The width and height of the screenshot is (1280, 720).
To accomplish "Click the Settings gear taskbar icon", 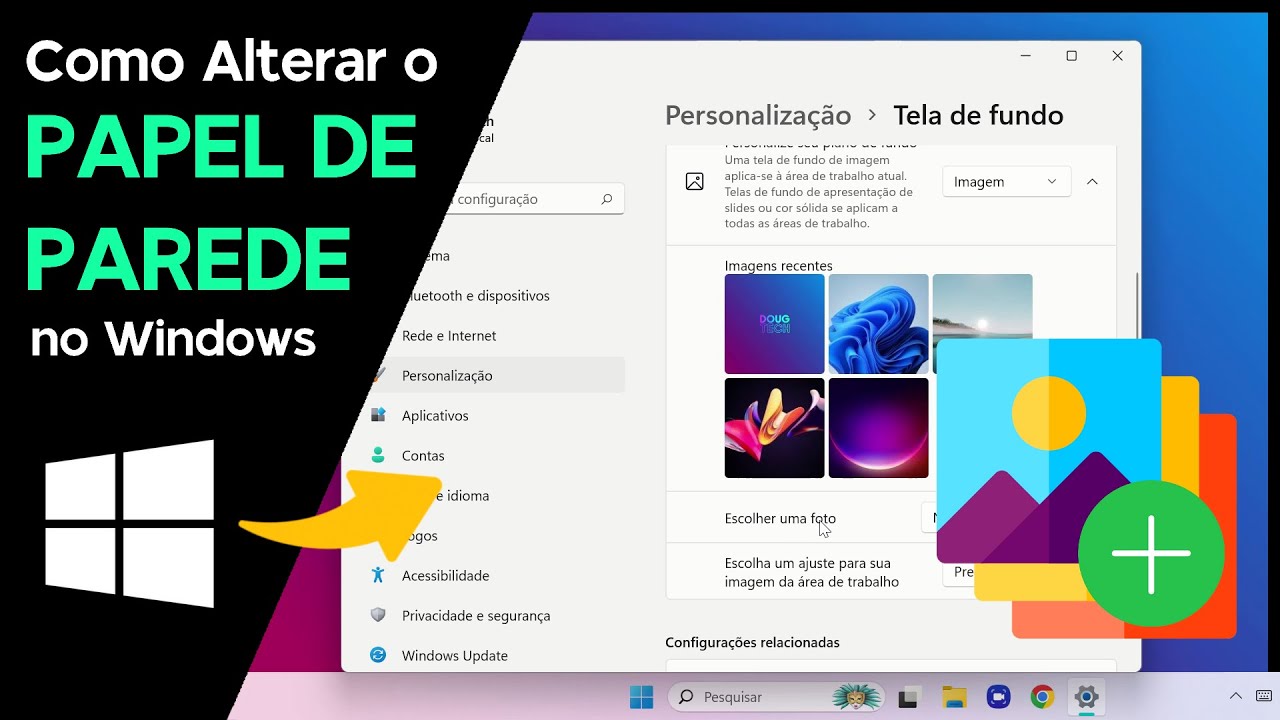I will [1086, 697].
